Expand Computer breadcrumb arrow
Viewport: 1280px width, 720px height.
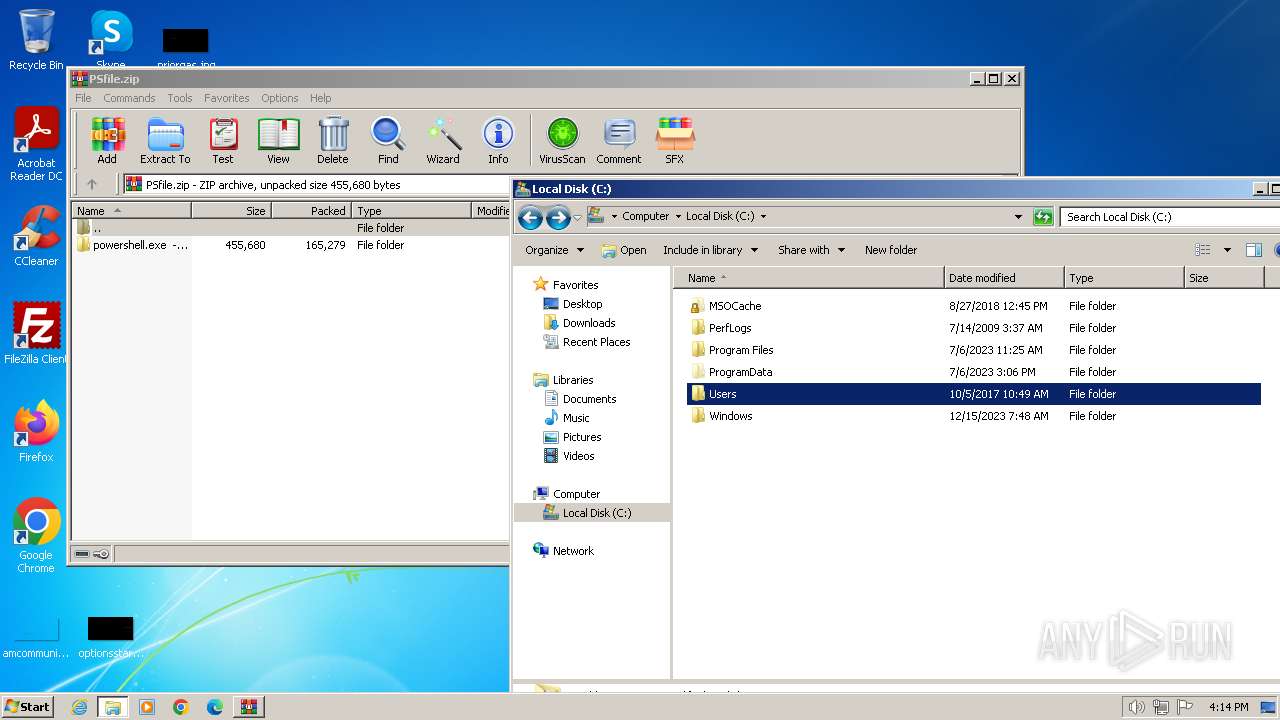coord(677,216)
